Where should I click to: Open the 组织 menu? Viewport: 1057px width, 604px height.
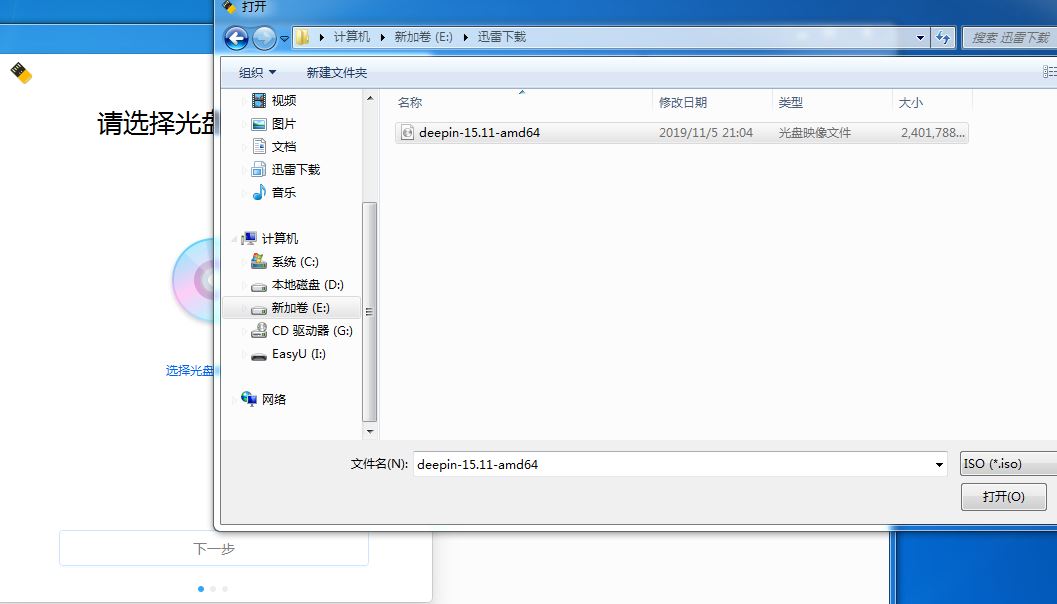point(258,72)
